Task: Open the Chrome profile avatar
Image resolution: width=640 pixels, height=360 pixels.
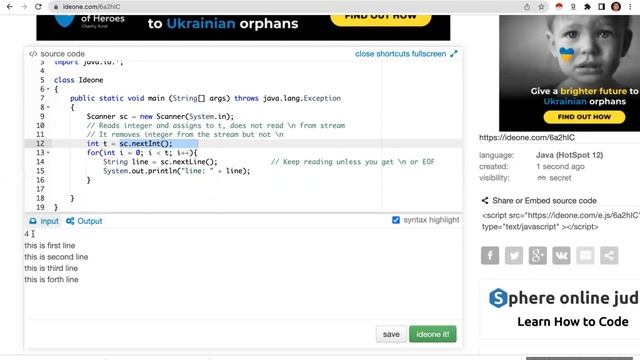Action: pyautogui.click(x=616, y=7)
